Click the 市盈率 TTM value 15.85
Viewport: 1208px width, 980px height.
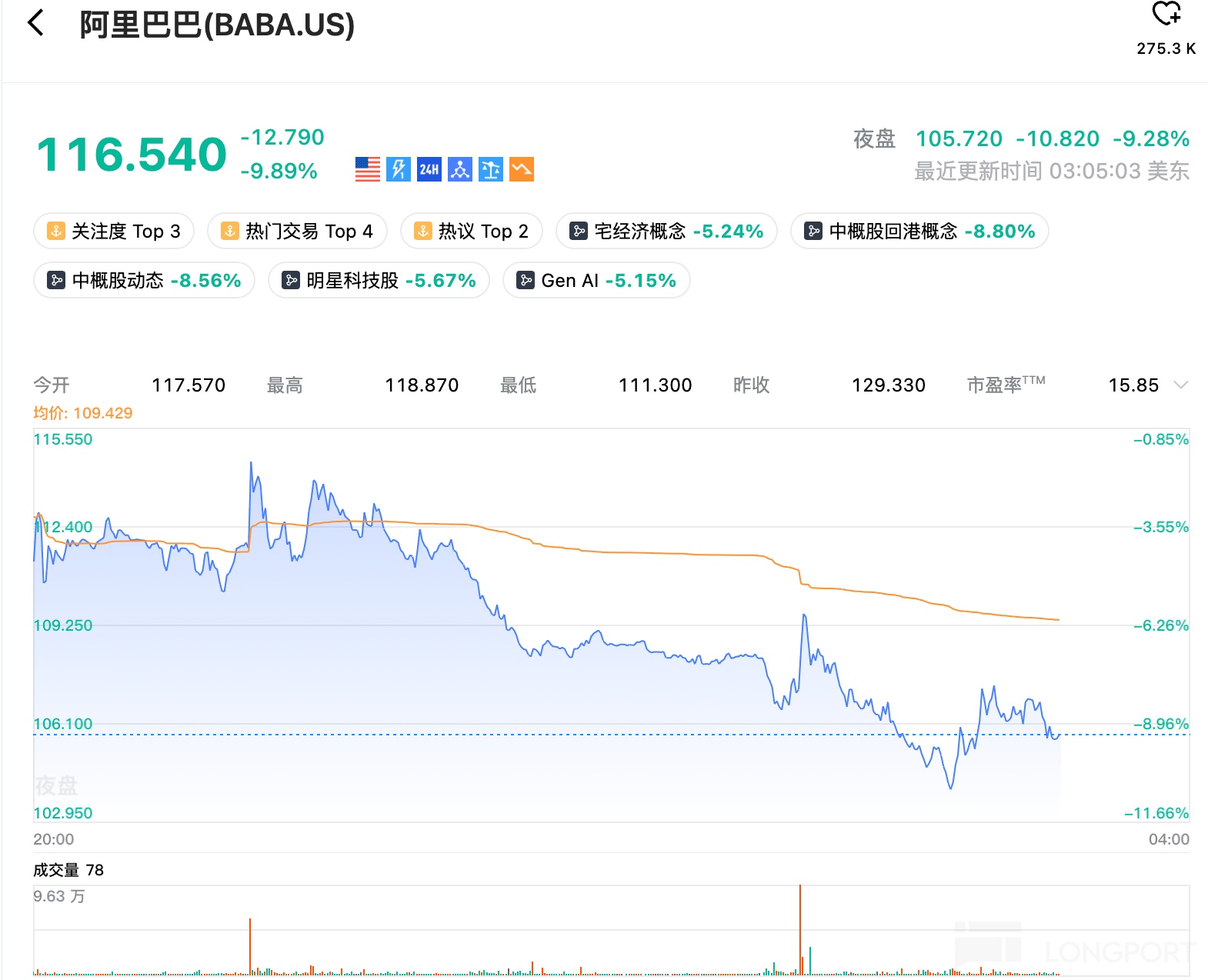click(x=1133, y=385)
